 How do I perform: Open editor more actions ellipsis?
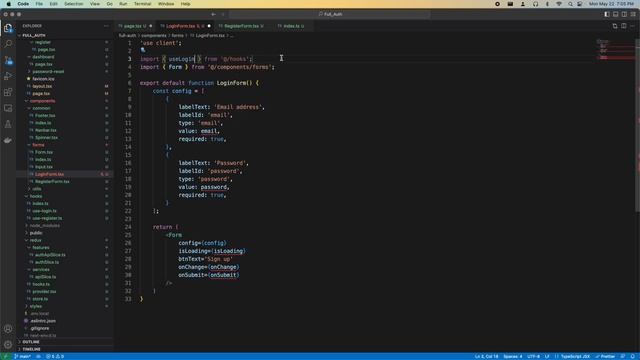pyautogui.click(x=632, y=26)
